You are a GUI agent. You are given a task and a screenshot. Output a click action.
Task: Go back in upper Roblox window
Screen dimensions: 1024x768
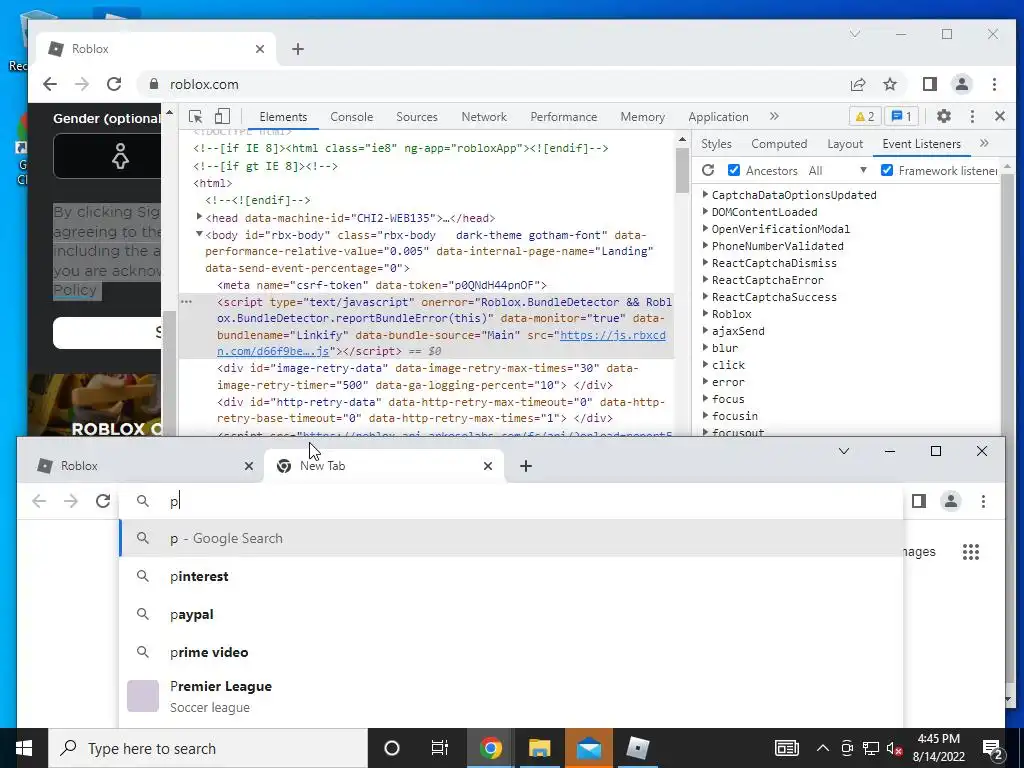(50, 84)
